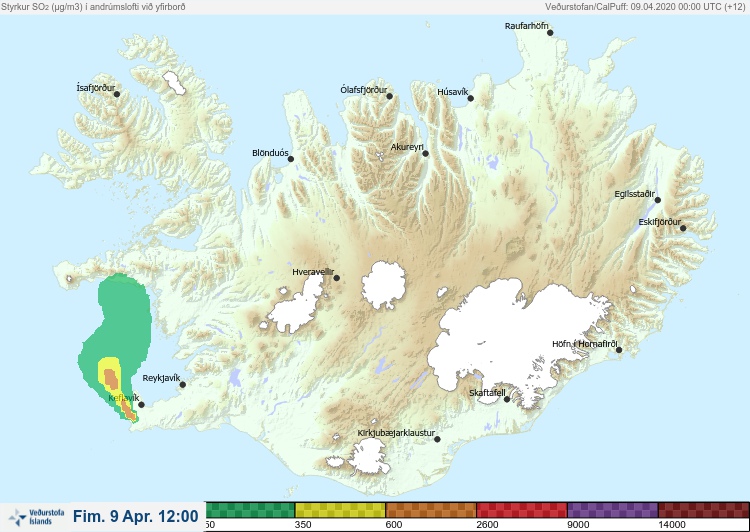Click the orange SO₂ core north of Keflavík
Image resolution: width=750 pixels, height=532 pixels.
point(111,378)
